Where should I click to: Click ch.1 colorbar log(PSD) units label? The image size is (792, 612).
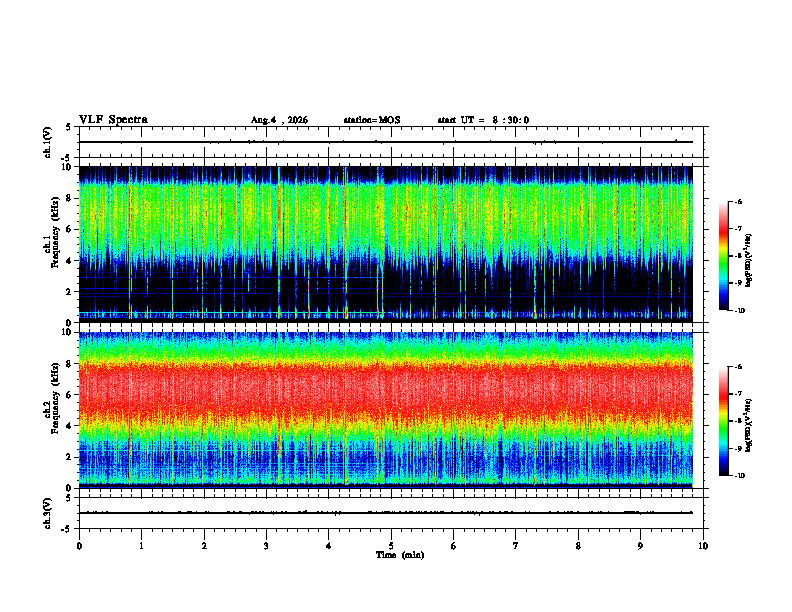749,261
